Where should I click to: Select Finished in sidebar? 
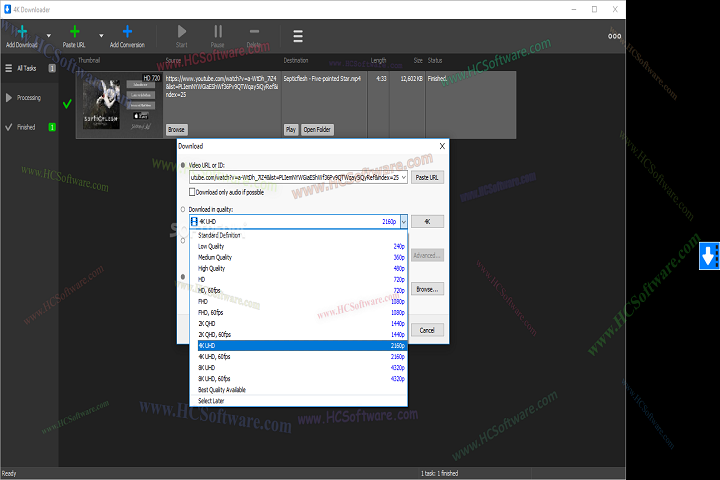[29, 127]
